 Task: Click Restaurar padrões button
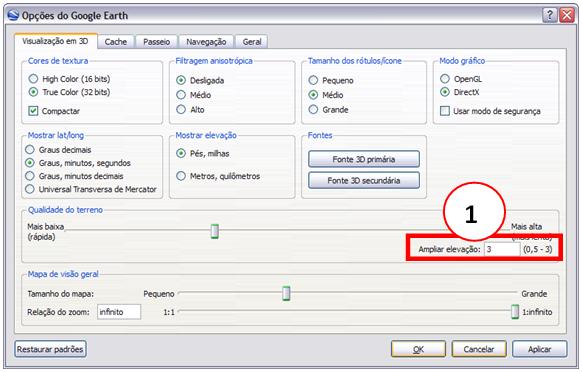click(x=50, y=349)
